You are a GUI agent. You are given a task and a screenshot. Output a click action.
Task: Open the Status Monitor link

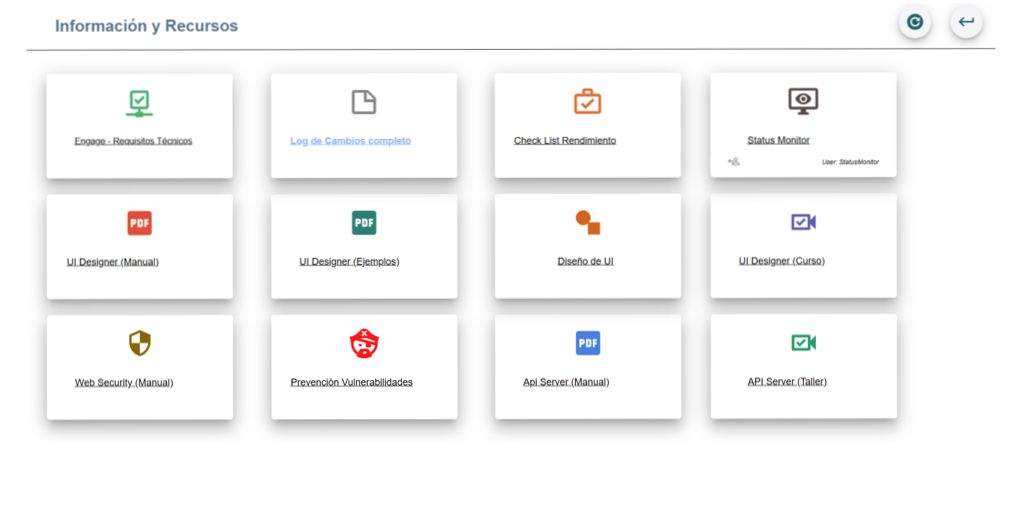coord(779,140)
